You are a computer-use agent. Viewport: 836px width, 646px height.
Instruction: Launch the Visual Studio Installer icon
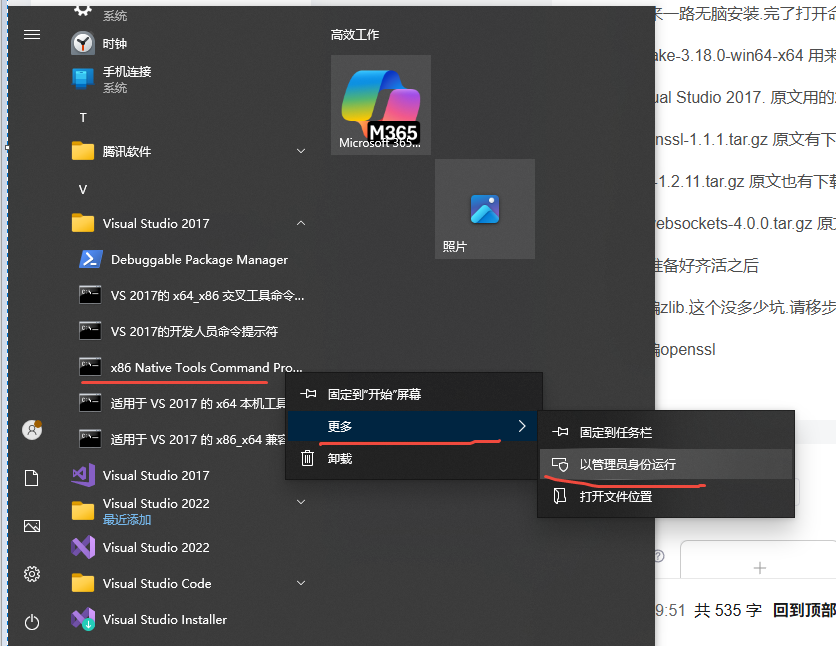tap(83, 619)
